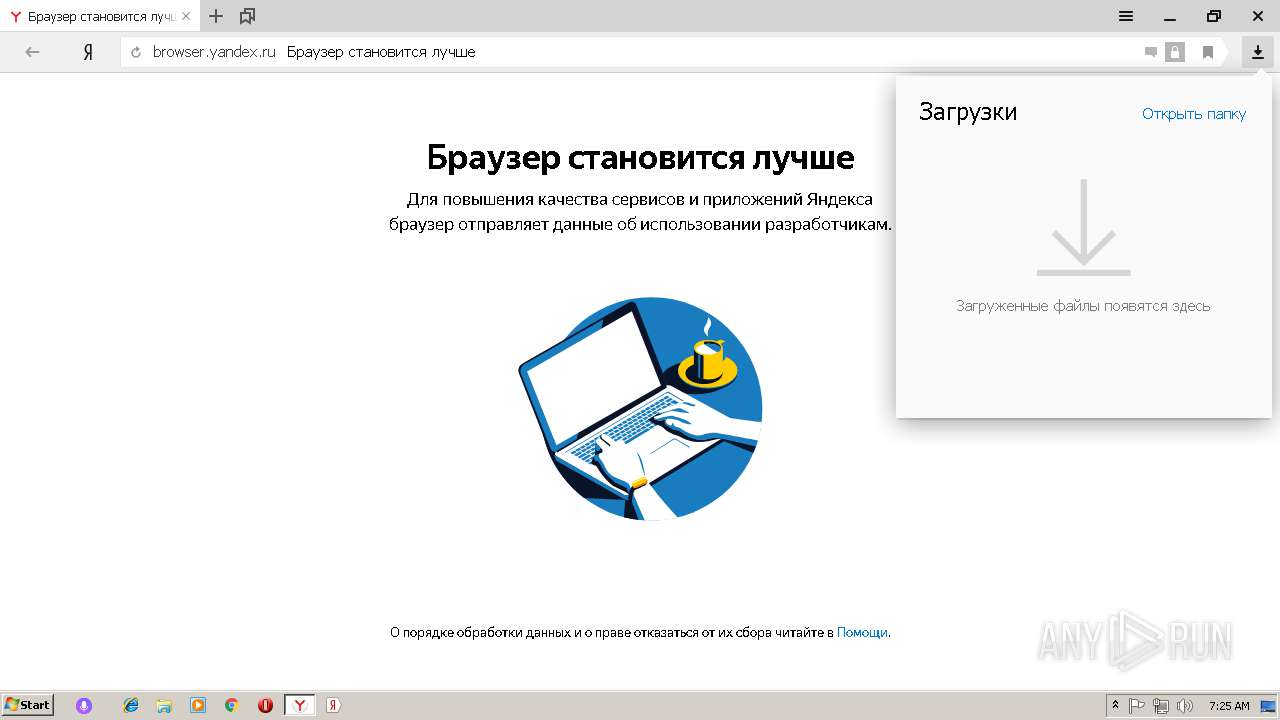Open Windows Explorer folder from taskbar
The width and height of the screenshot is (1280, 720).
coord(164,705)
